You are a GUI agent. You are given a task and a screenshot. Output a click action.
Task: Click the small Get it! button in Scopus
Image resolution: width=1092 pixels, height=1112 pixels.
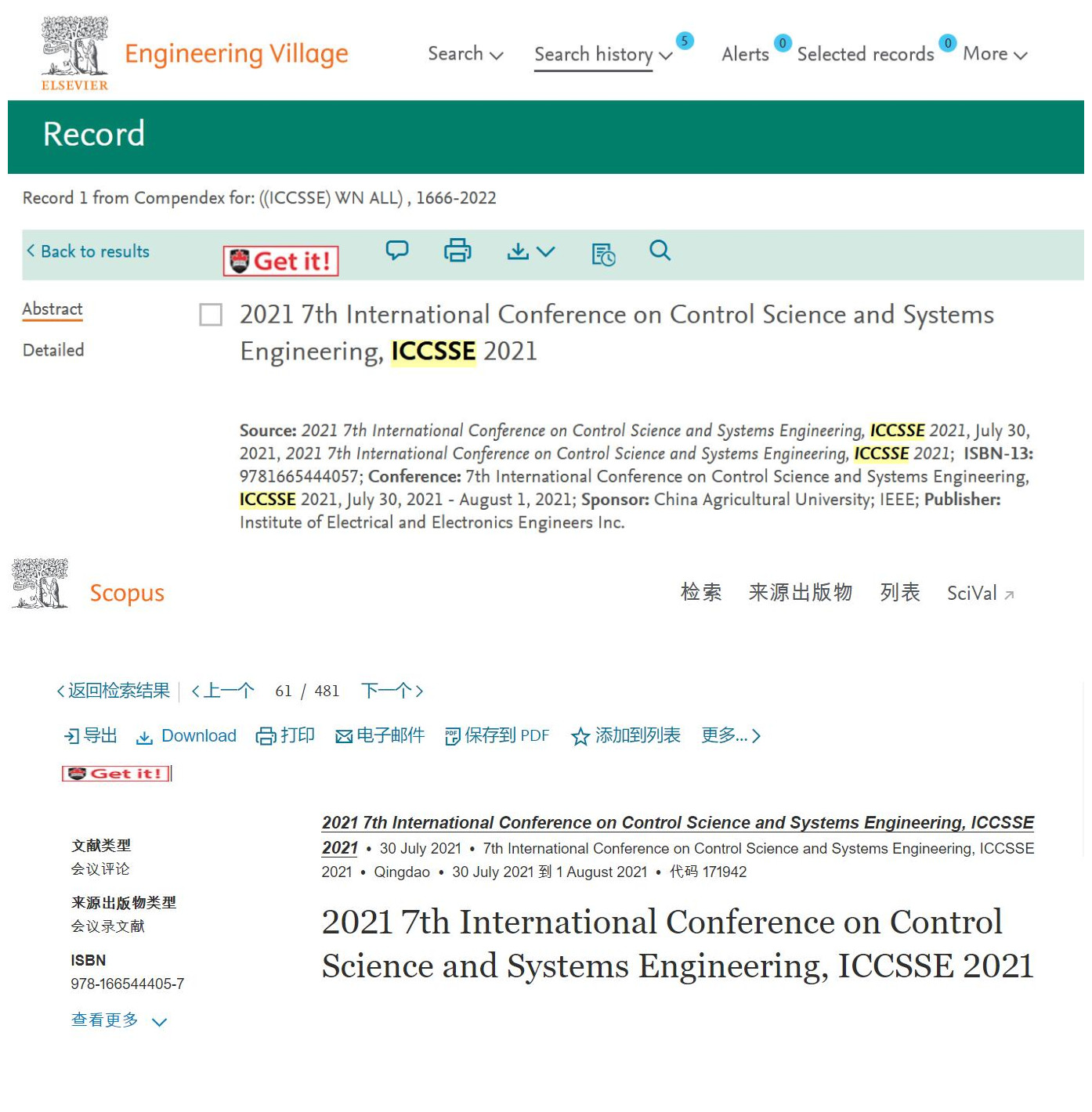click(x=117, y=774)
